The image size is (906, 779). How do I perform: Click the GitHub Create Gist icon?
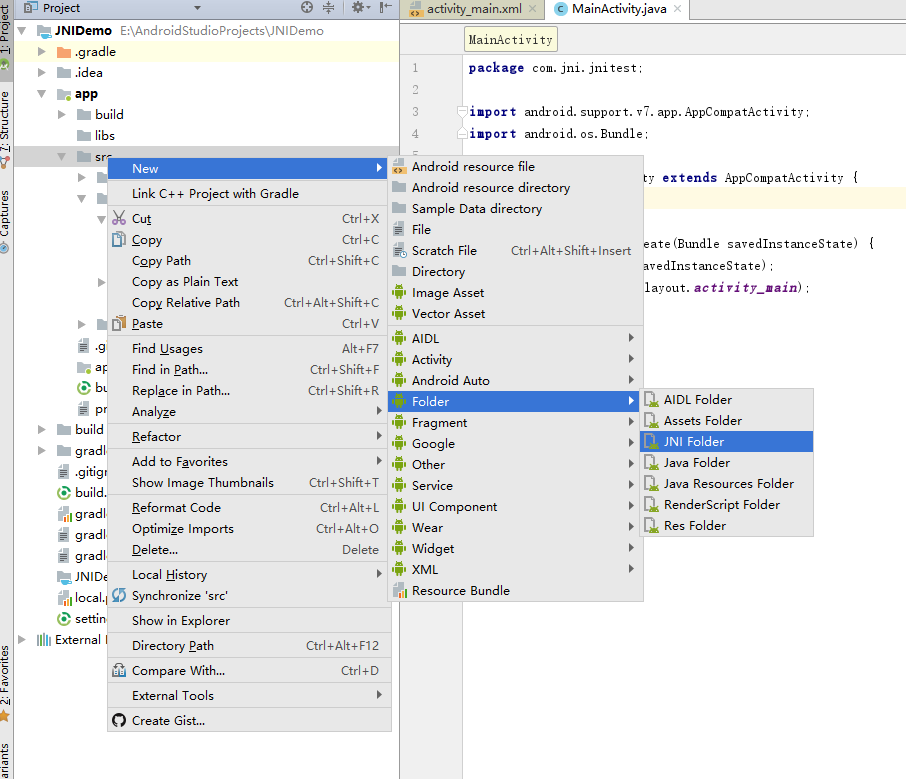[119, 721]
